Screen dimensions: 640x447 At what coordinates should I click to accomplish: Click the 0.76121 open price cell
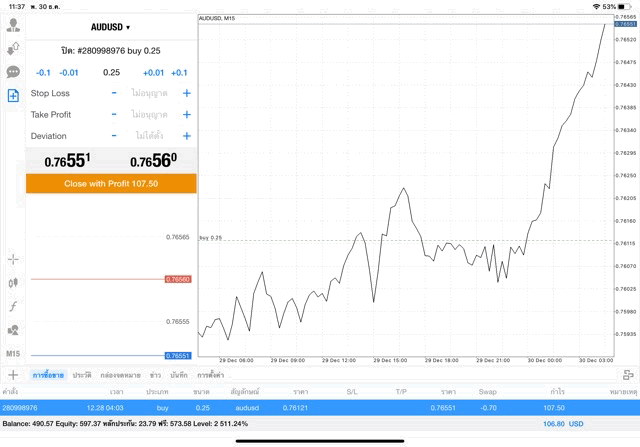pyautogui.click(x=295, y=407)
